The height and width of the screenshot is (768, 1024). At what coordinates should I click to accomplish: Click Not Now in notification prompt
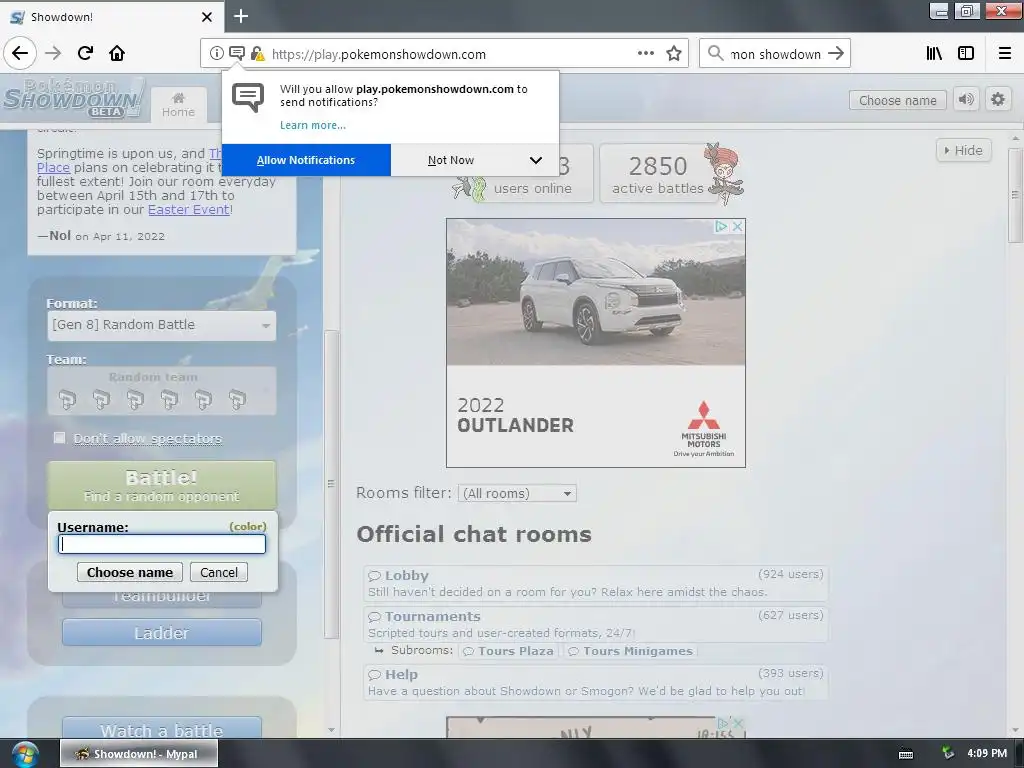click(451, 160)
